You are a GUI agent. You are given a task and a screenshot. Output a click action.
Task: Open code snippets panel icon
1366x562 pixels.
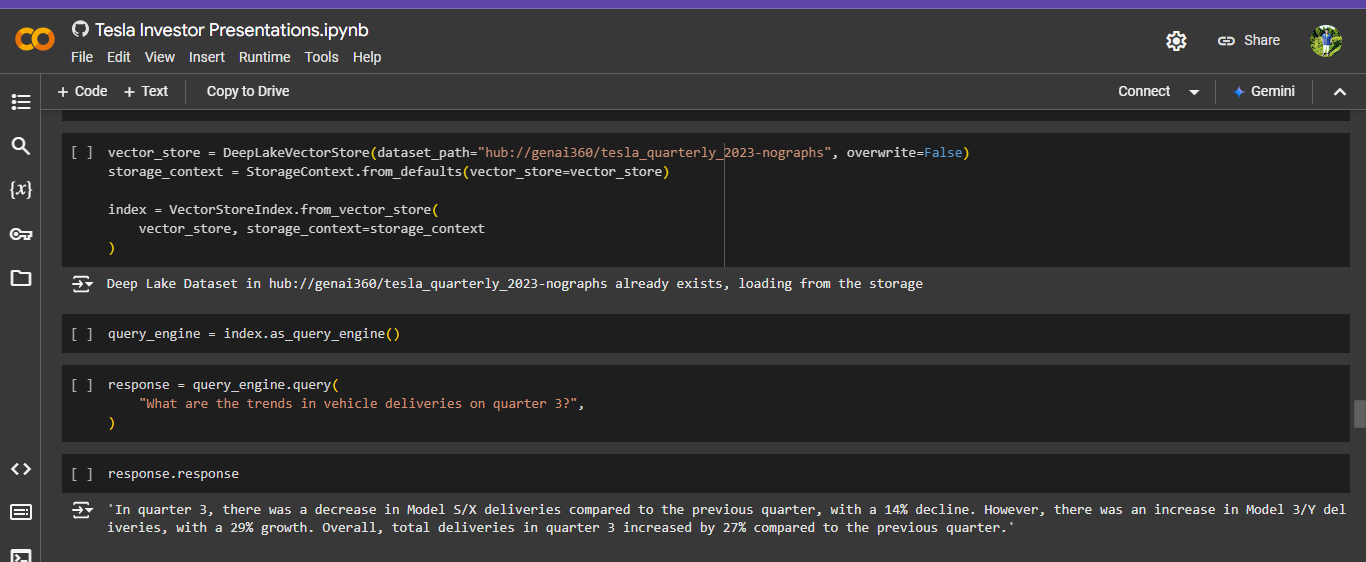click(x=21, y=469)
